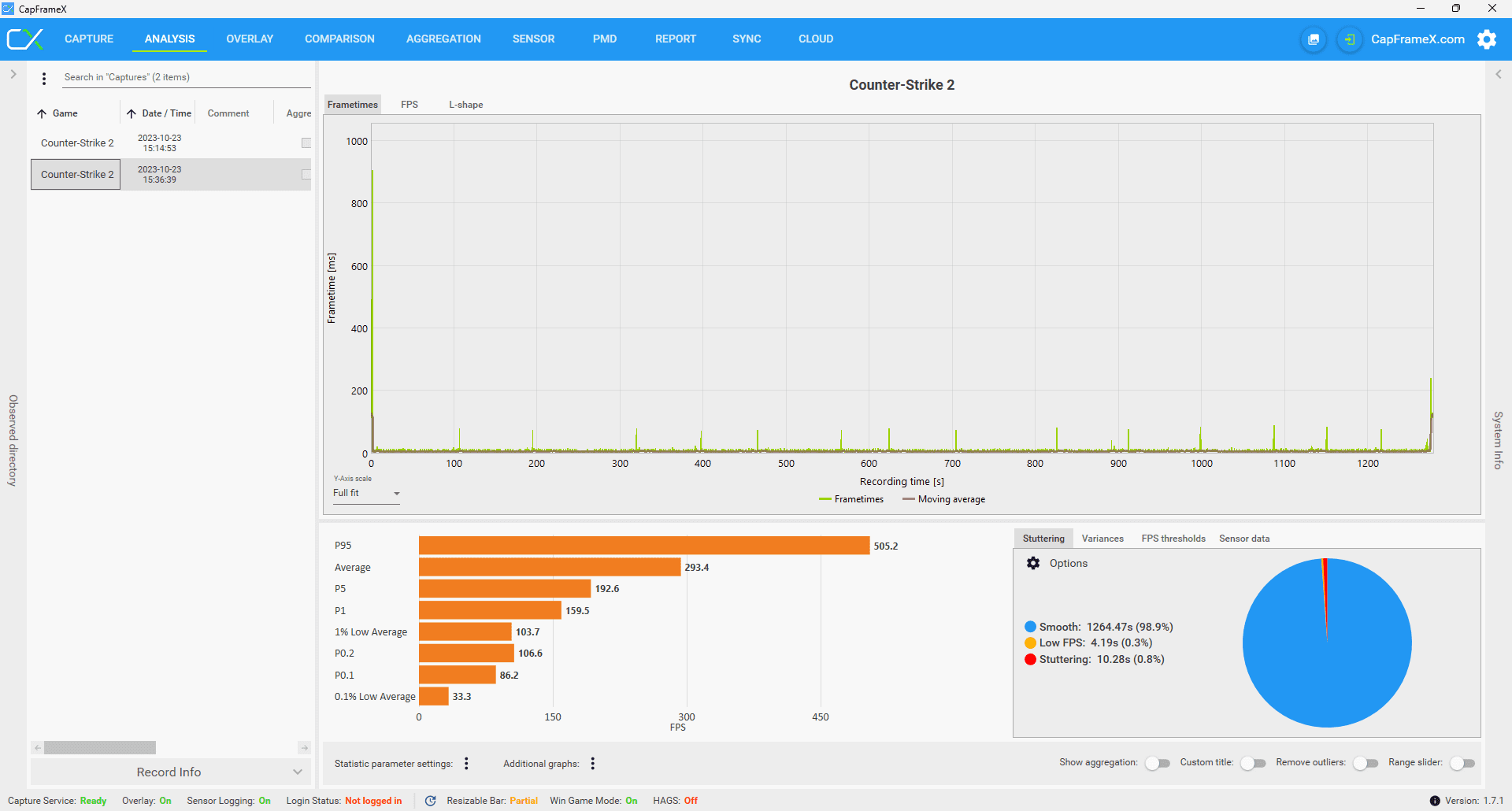This screenshot has height=811, width=1512.
Task: Click the Login Status Not logged in text
Action: tap(373, 801)
